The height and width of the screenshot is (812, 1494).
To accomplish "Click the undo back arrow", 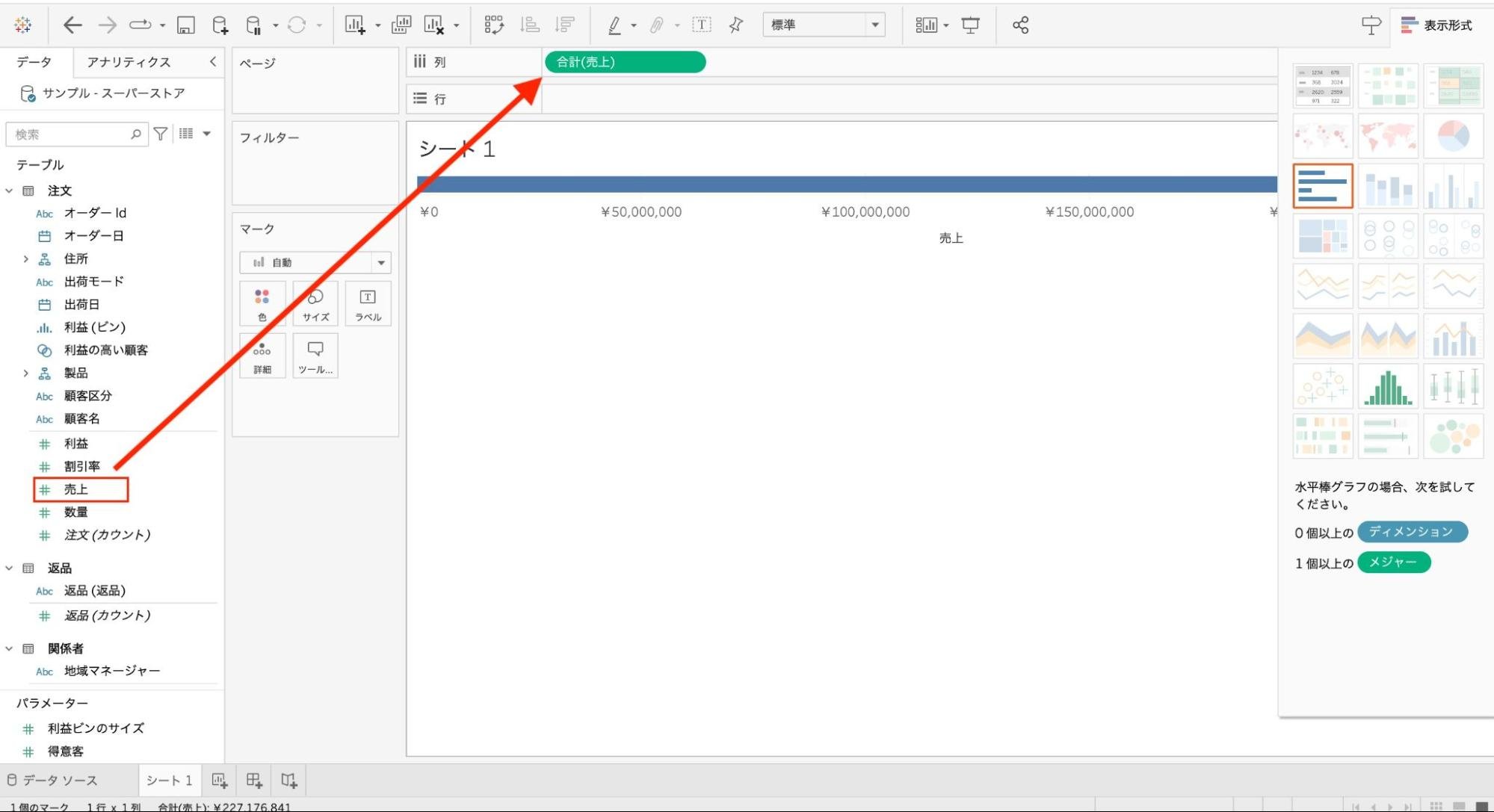I will point(72,25).
